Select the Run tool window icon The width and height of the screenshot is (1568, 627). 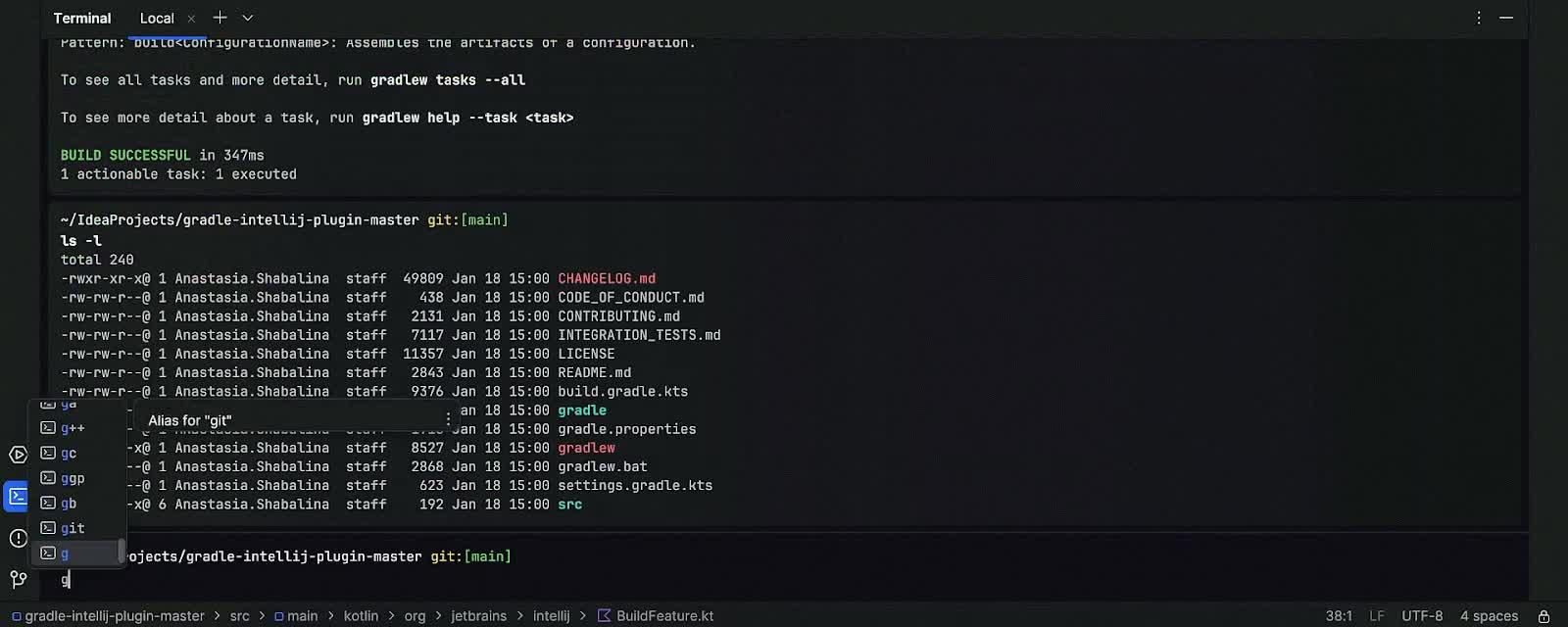pos(17,454)
